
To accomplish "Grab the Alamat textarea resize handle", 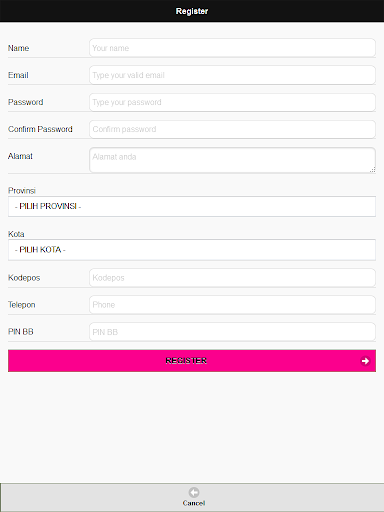I will pyautogui.click(x=372, y=170).
